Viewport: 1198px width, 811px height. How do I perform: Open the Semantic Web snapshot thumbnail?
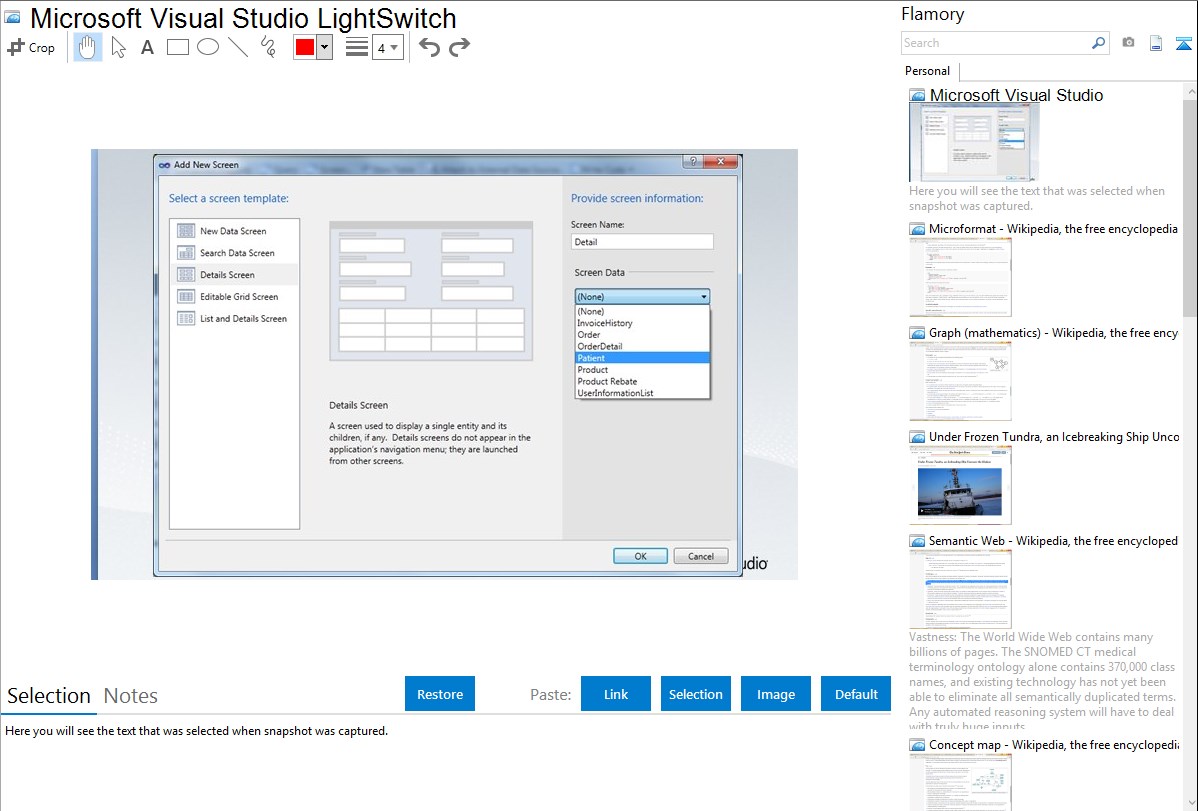(960, 589)
